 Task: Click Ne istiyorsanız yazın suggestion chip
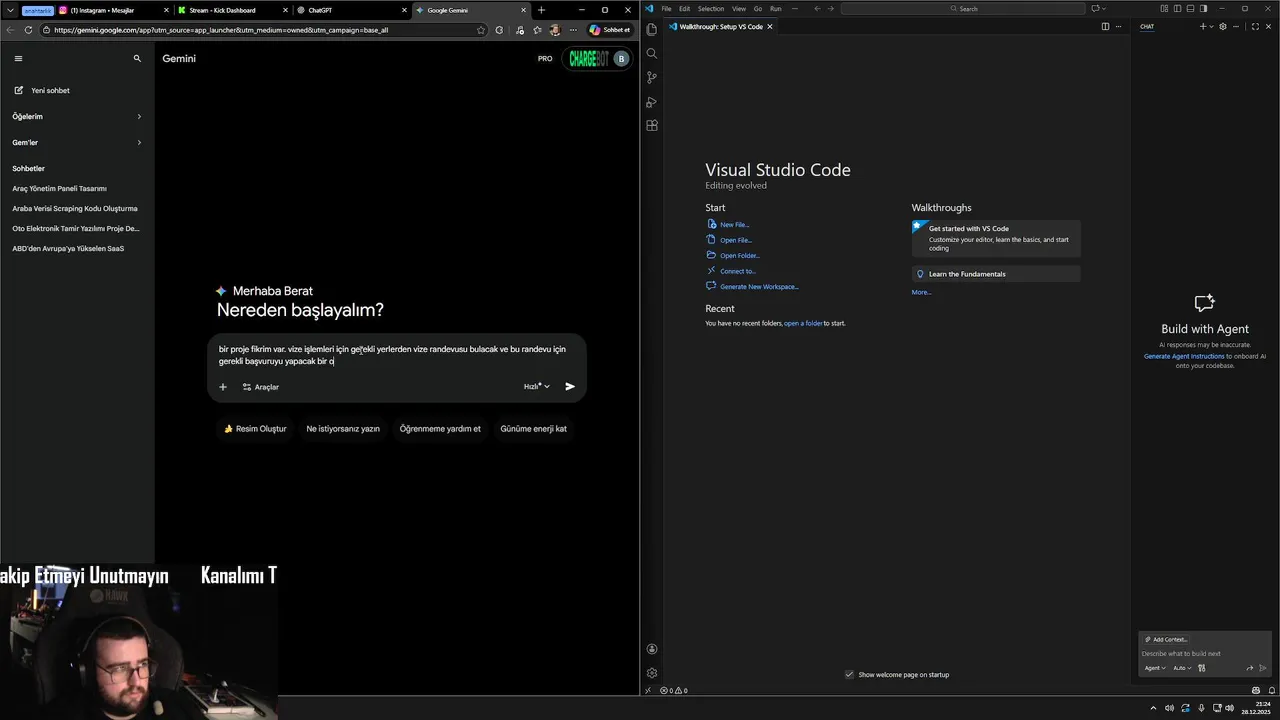(x=343, y=428)
